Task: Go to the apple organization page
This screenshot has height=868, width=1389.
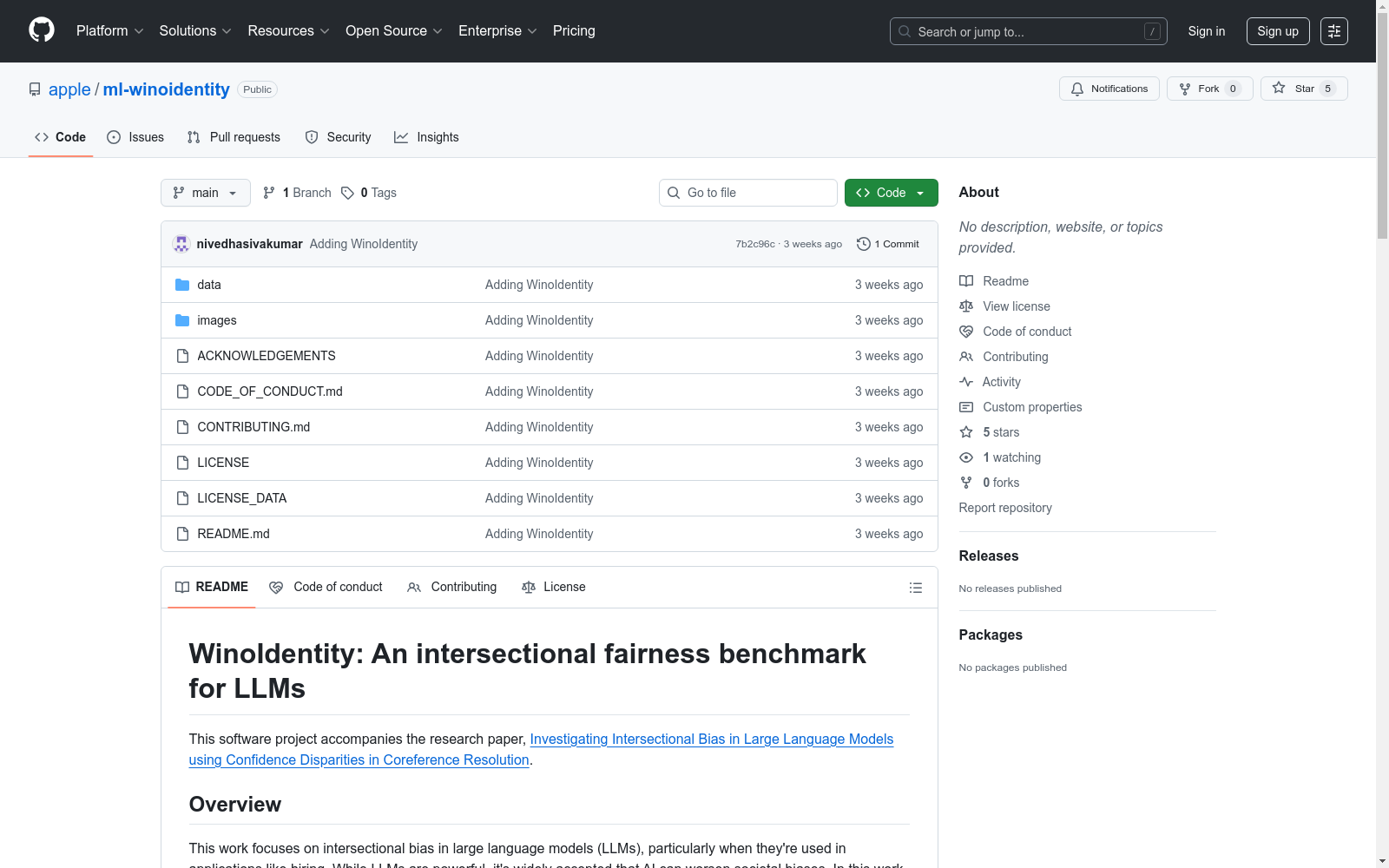Action: pos(69,89)
